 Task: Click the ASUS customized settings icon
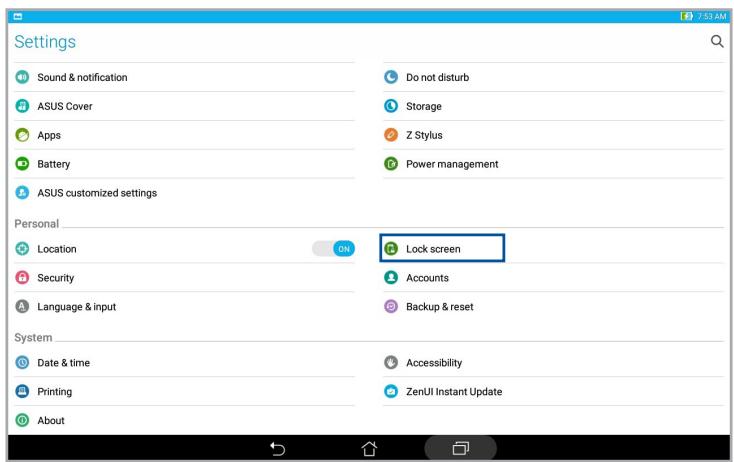[22, 193]
